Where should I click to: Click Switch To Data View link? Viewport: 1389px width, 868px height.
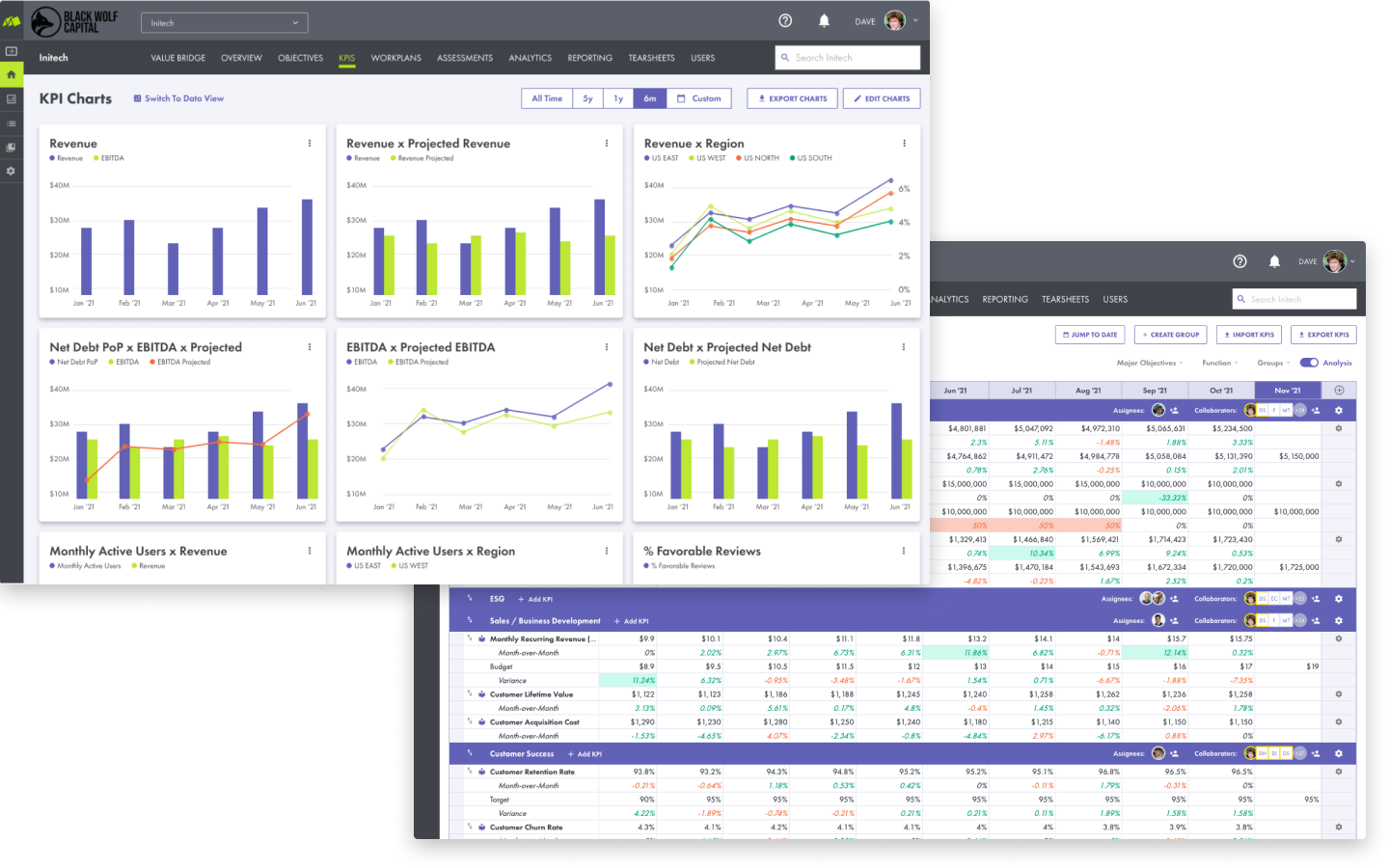[x=178, y=98]
